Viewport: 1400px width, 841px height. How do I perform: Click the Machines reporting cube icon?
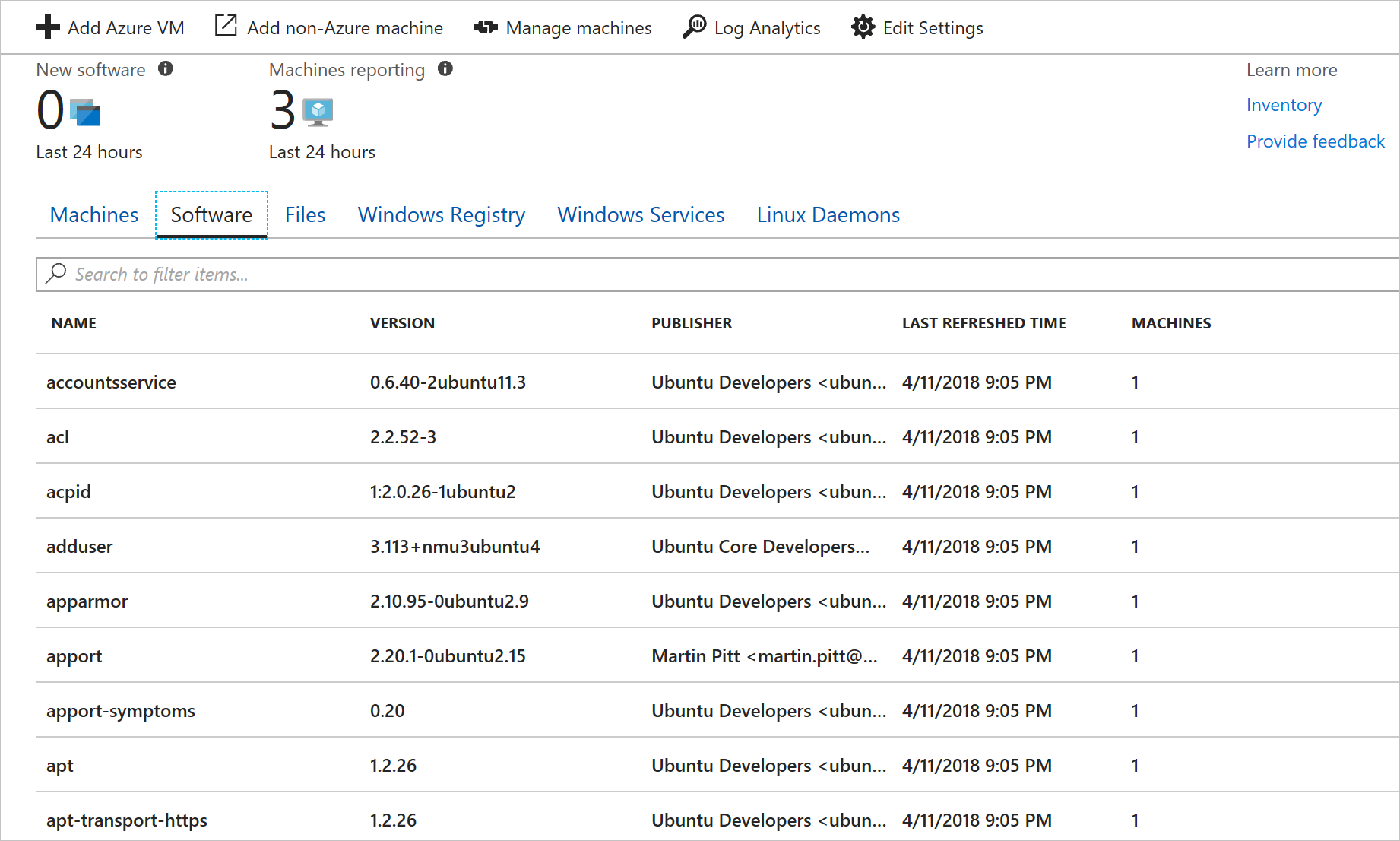(316, 113)
